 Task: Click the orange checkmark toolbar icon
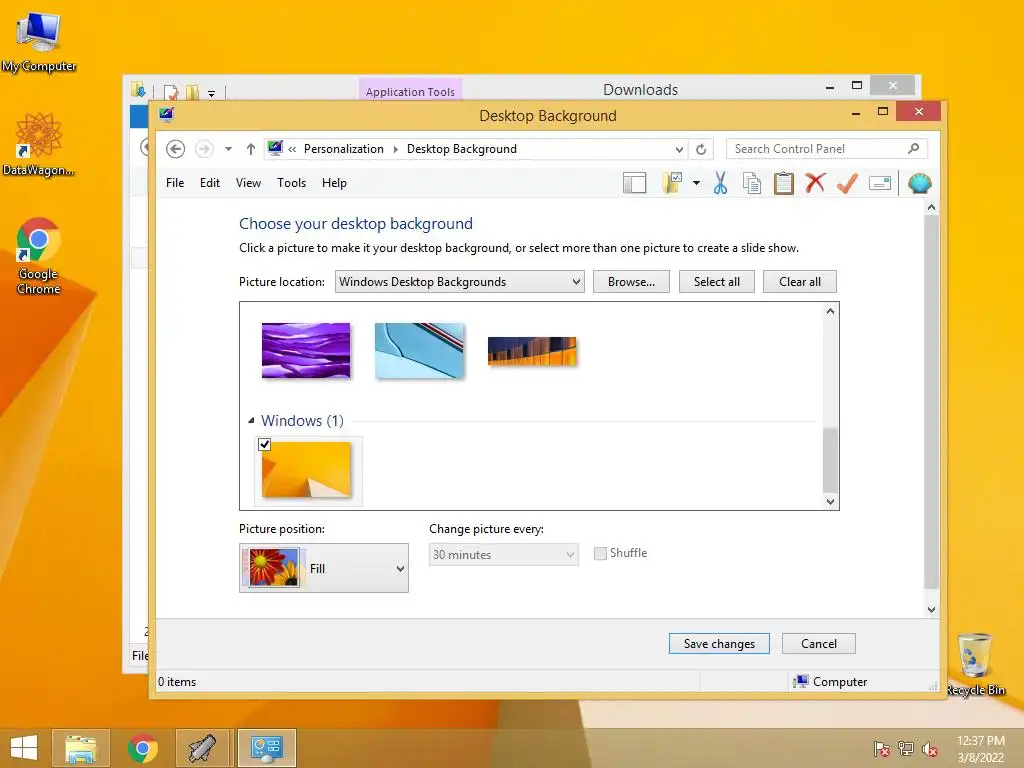(x=847, y=184)
